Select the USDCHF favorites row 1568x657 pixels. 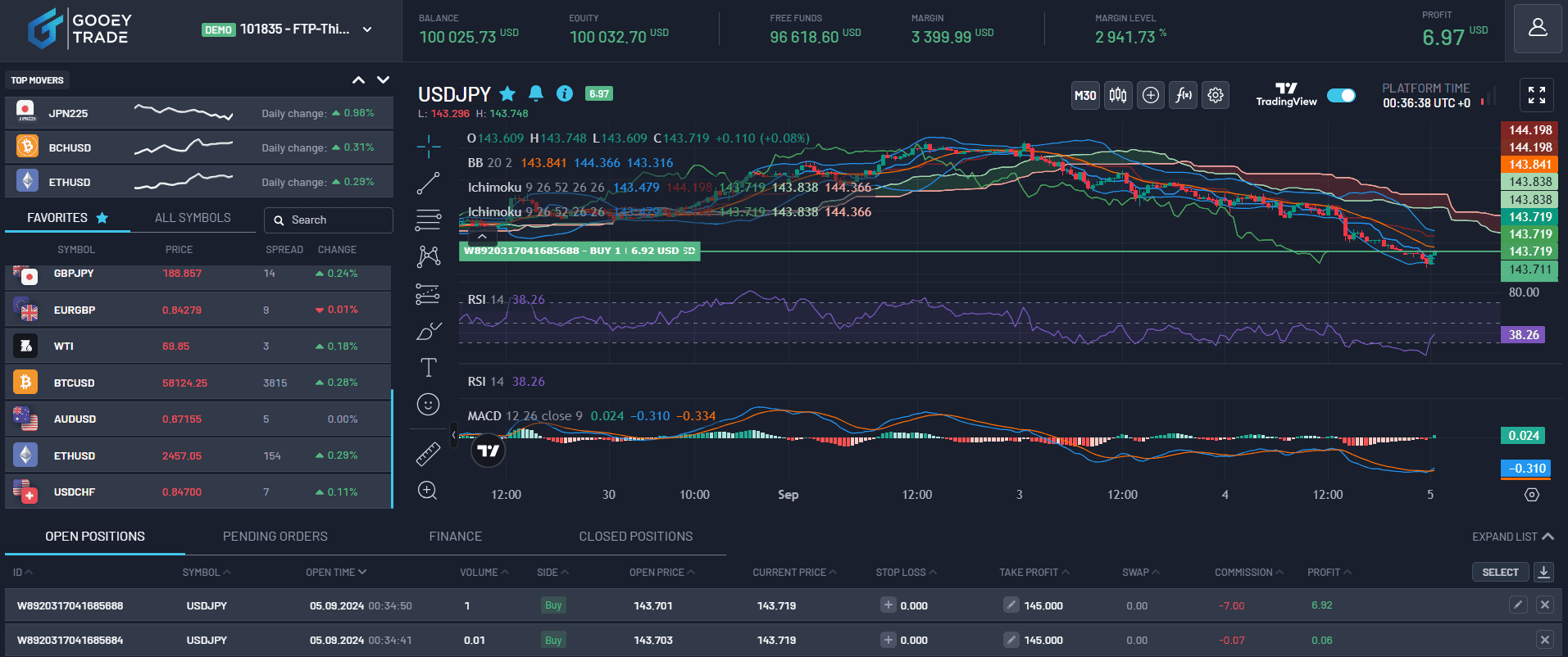[198, 492]
